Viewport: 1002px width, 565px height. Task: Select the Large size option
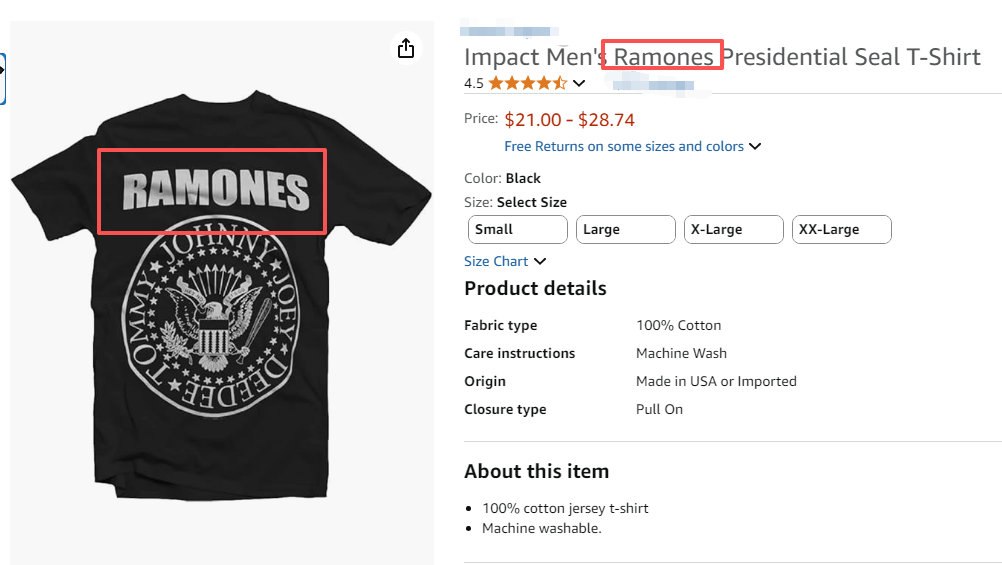click(x=625, y=229)
